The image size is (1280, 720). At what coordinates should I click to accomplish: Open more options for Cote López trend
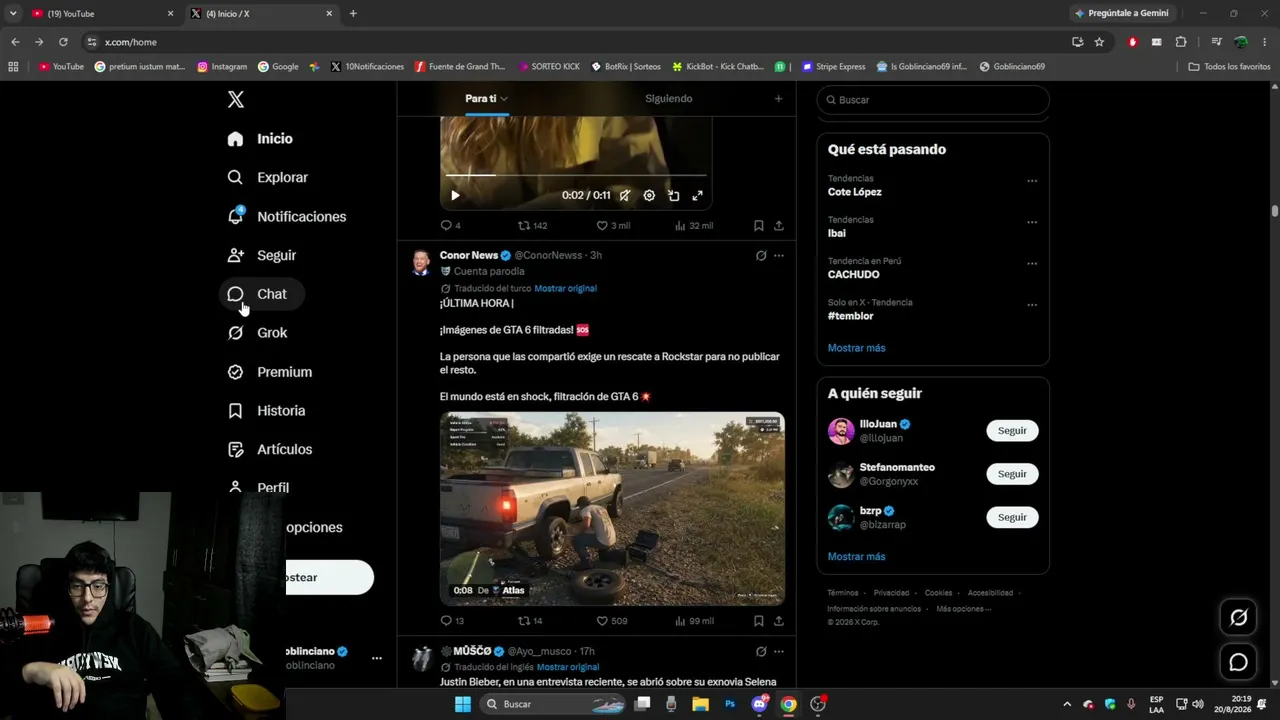tap(1032, 181)
